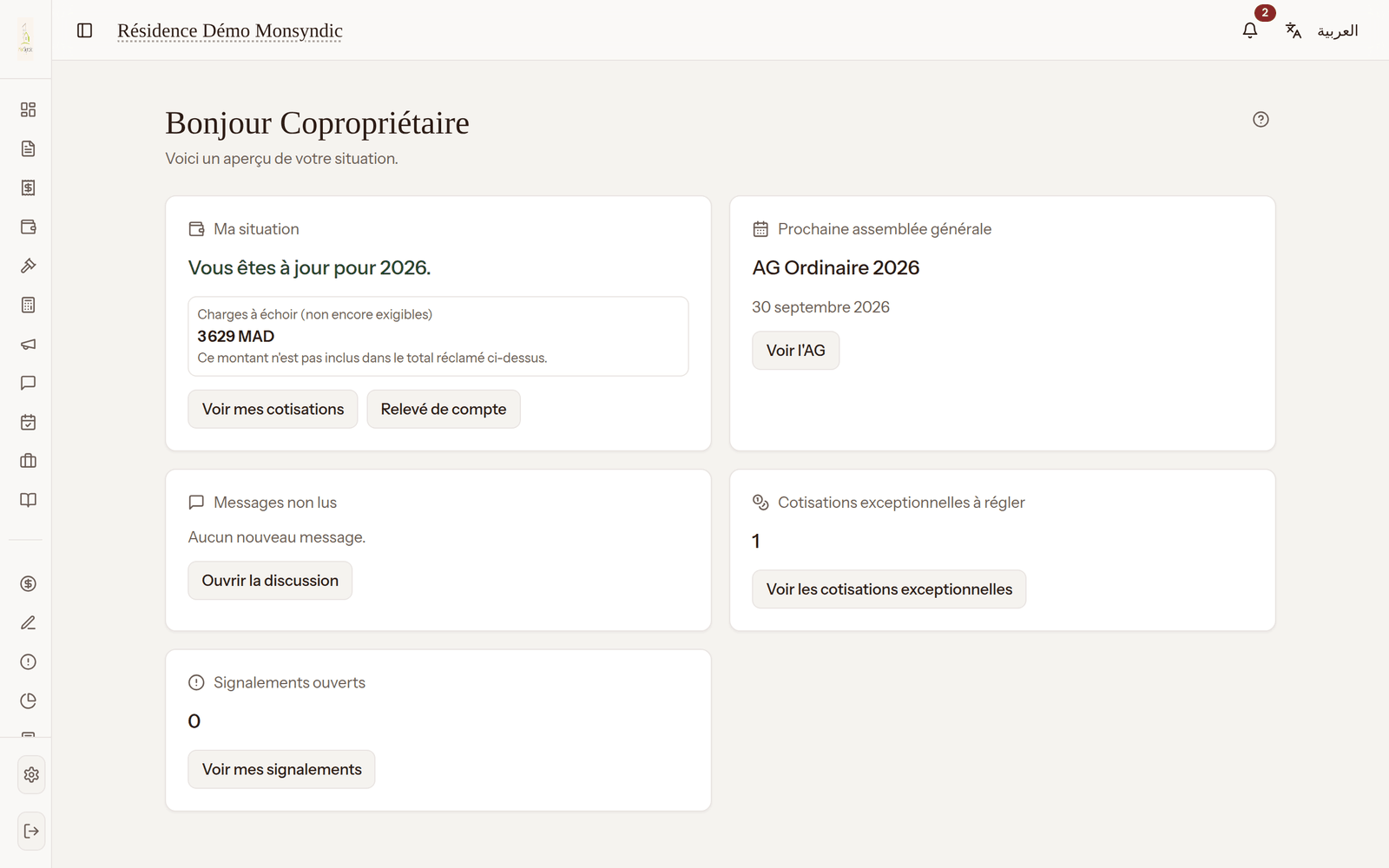Open the open-book icon in sidebar
1389x868 pixels.
click(28, 500)
